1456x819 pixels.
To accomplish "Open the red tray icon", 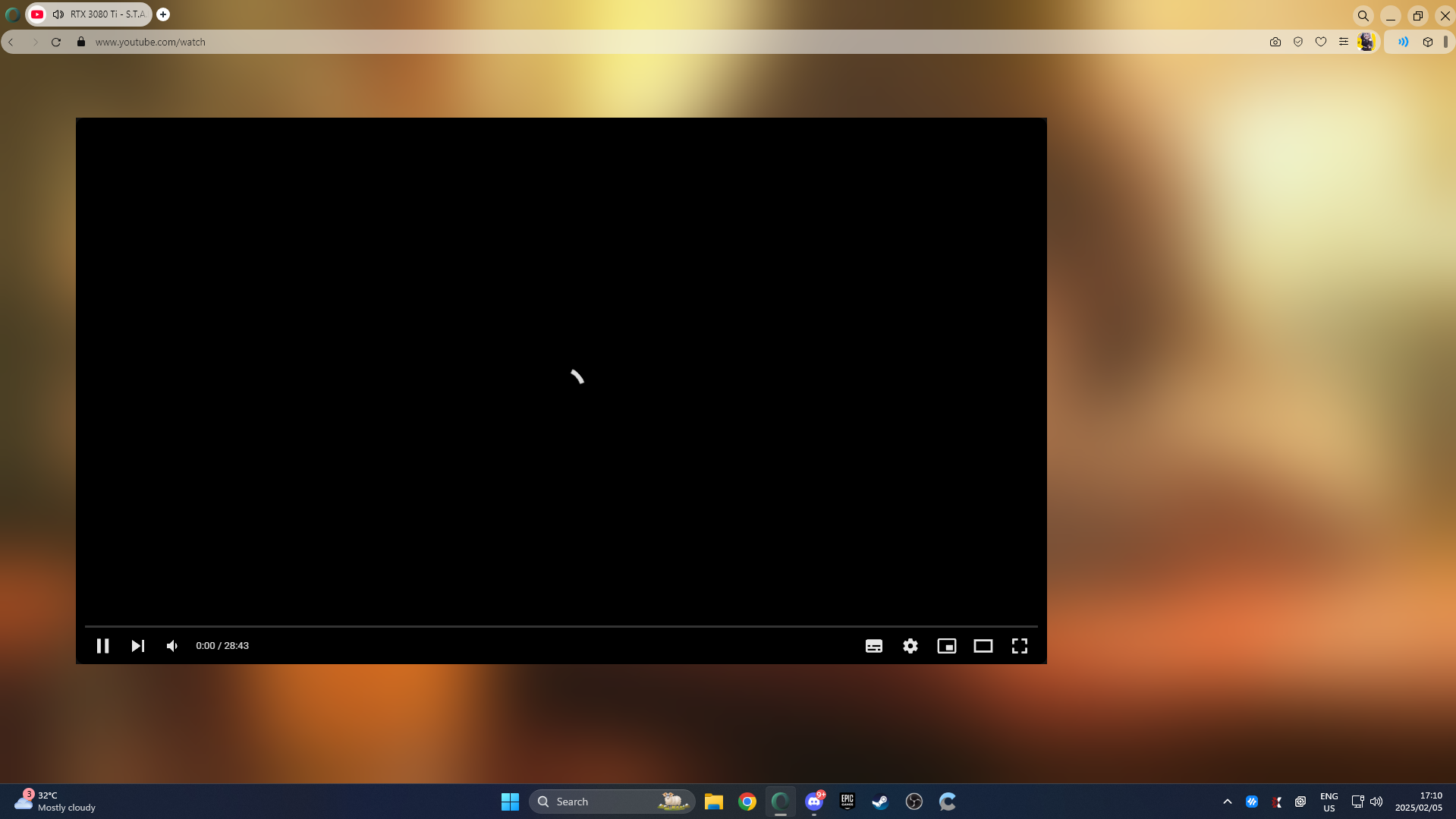I will click(1277, 802).
